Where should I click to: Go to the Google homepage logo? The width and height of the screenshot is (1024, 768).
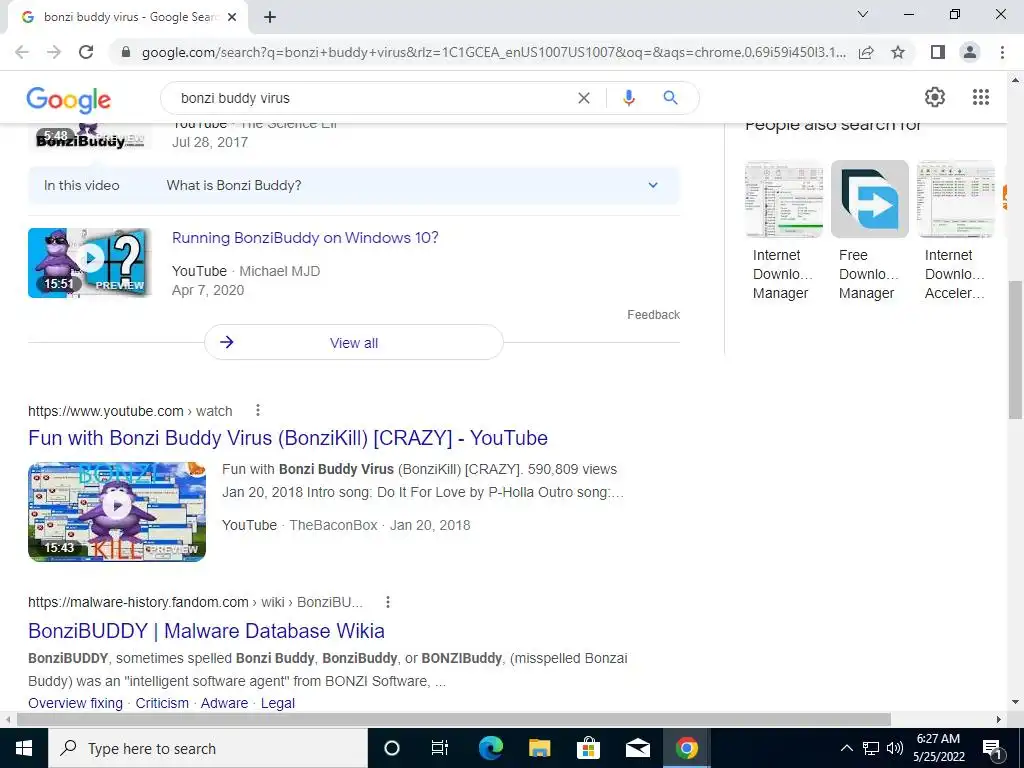tap(69, 99)
